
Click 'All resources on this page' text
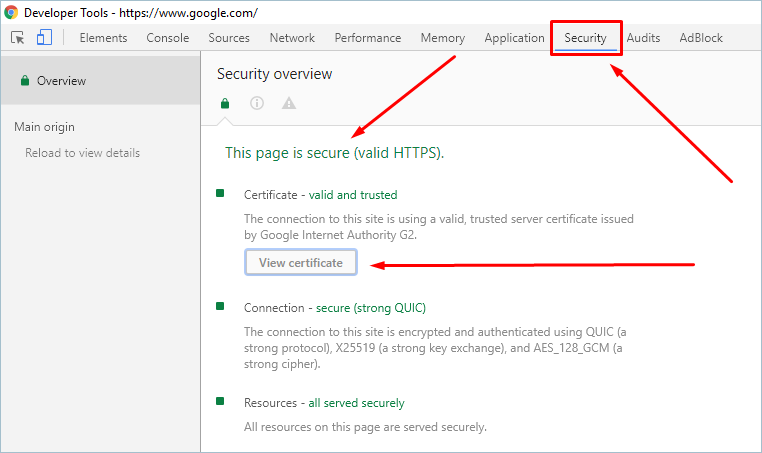tap(365, 427)
